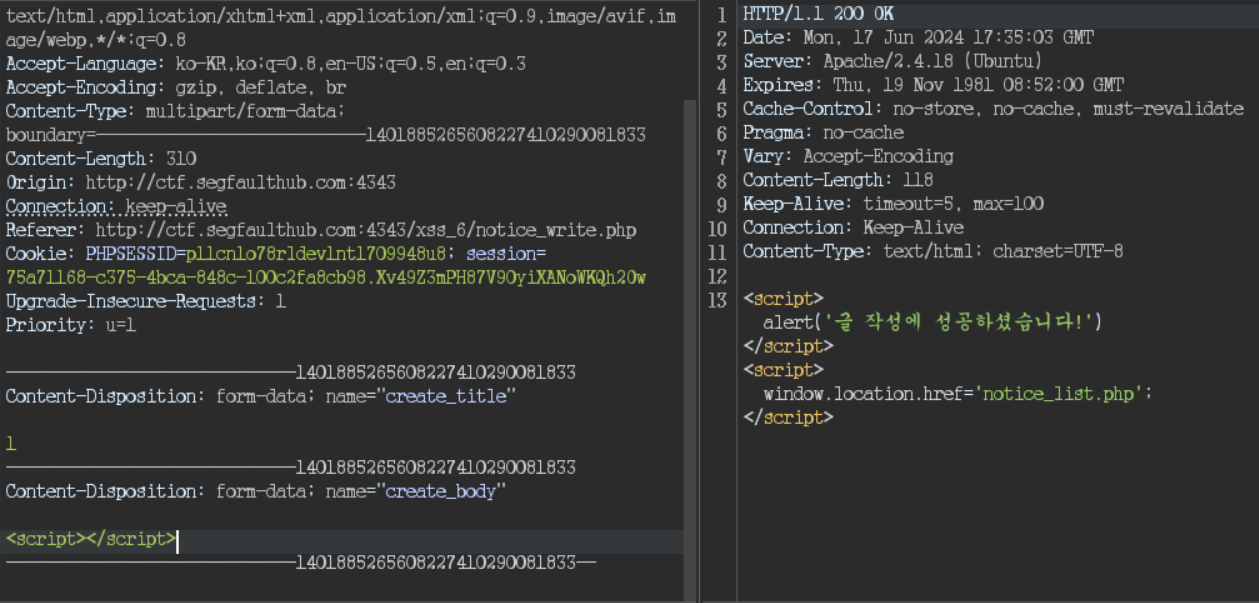Click the create_title value 1
1259x603 pixels.
coord(11,443)
